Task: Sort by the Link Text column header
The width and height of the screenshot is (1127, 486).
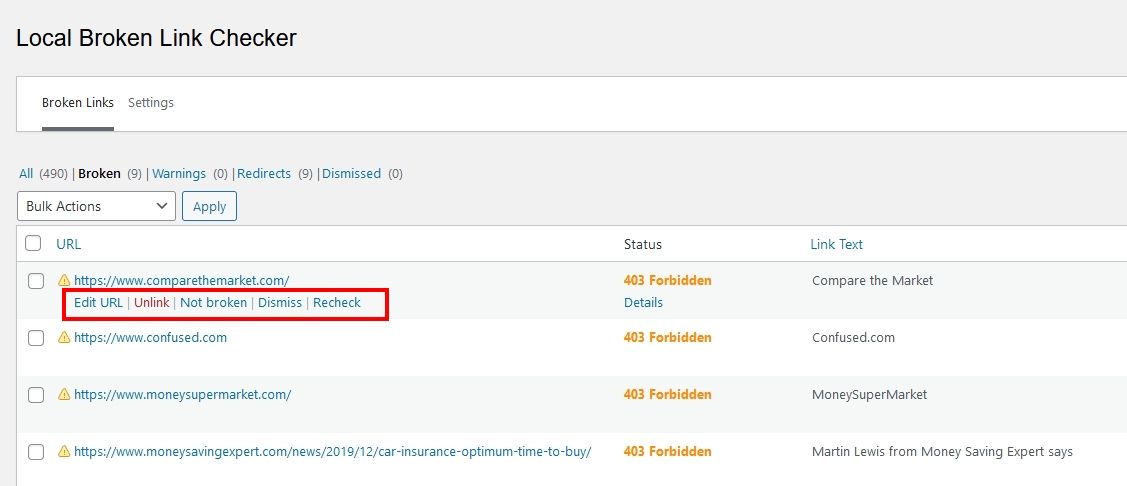Action: pos(837,244)
